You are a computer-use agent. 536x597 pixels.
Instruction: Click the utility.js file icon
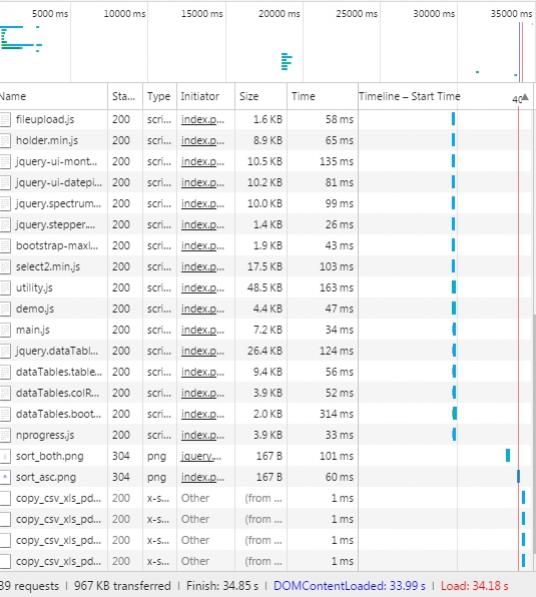click(5, 288)
